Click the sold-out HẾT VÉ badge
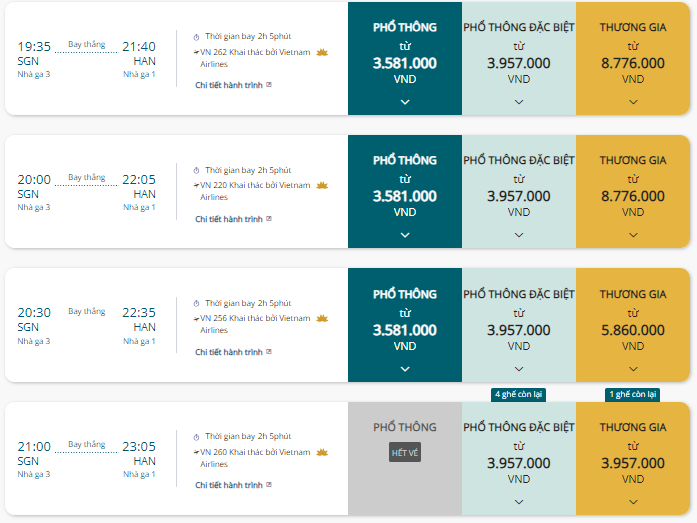 (x=405, y=452)
